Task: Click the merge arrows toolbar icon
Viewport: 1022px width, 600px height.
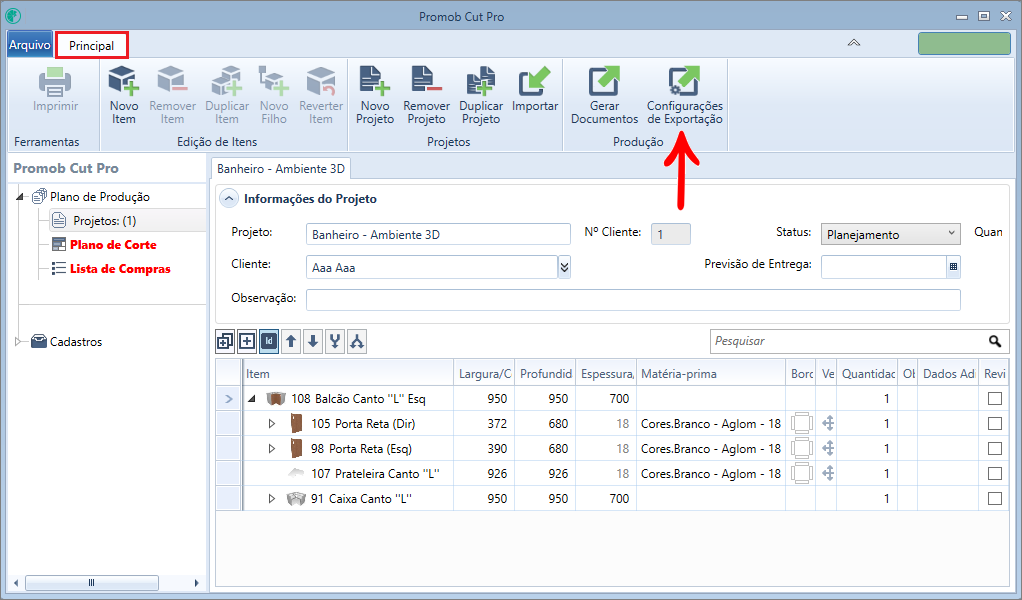Action: (x=335, y=341)
